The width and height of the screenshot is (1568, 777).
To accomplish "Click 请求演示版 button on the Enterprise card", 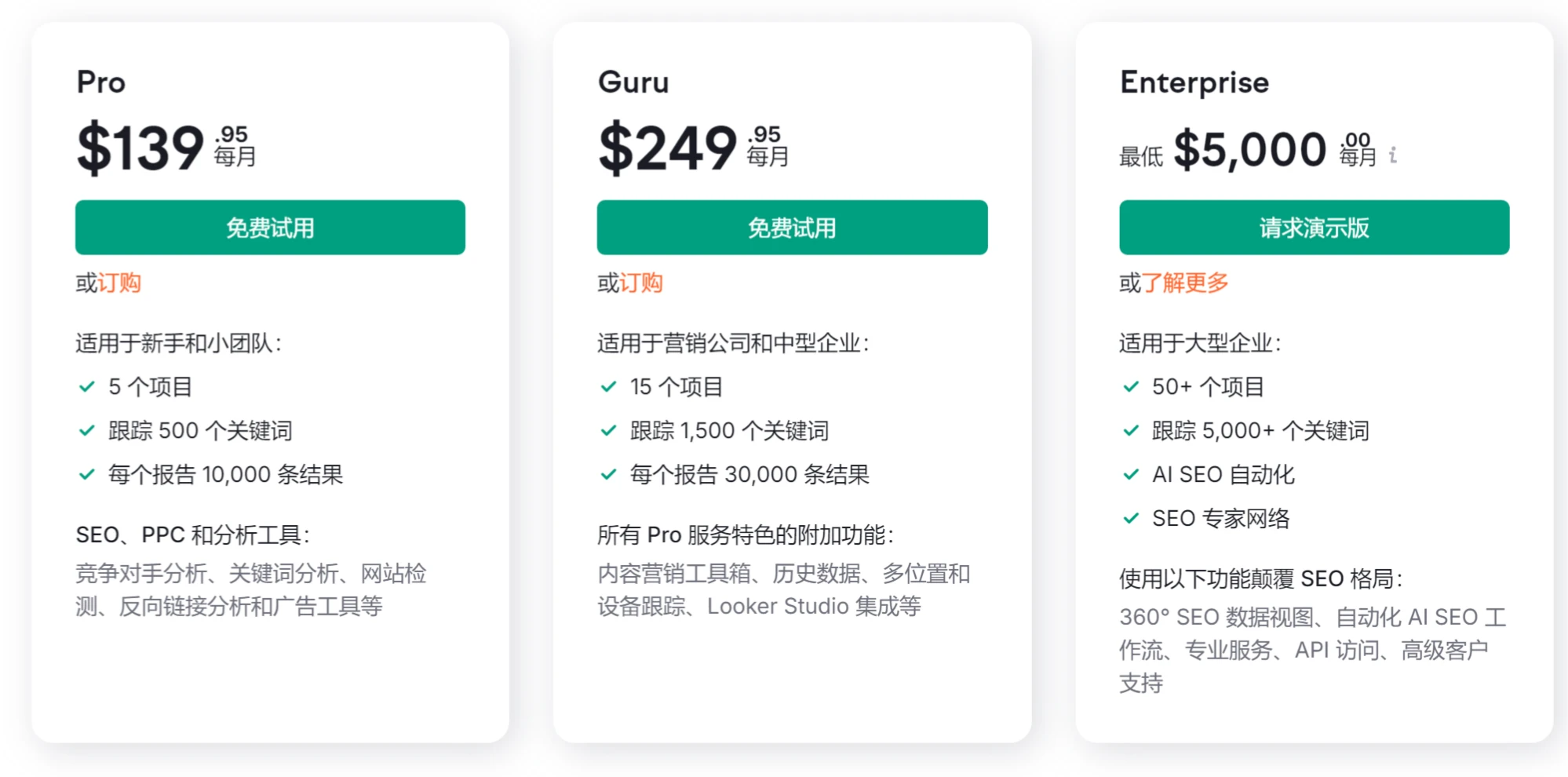I will pyautogui.click(x=1314, y=228).
